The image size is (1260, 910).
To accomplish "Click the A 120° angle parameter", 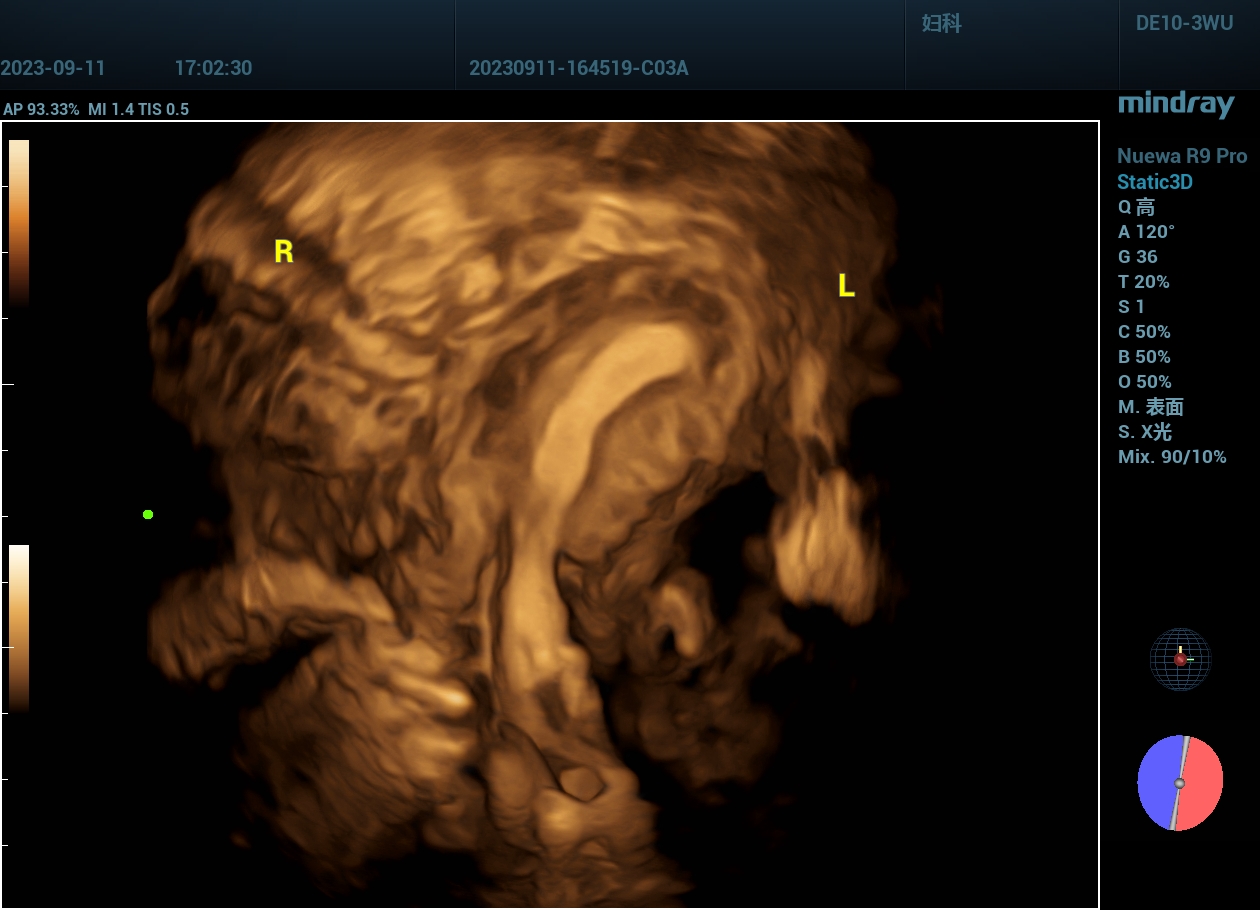I will (1146, 232).
